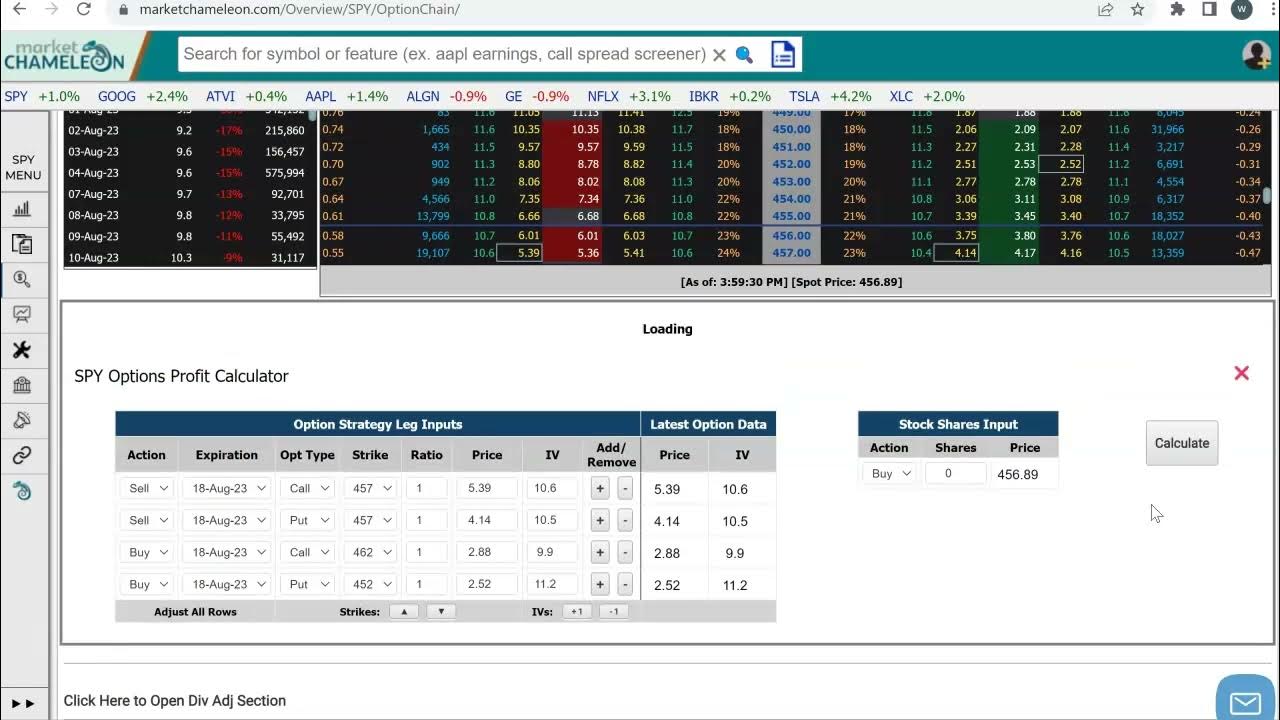Shift all strikes down with triangle button

click(441, 611)
